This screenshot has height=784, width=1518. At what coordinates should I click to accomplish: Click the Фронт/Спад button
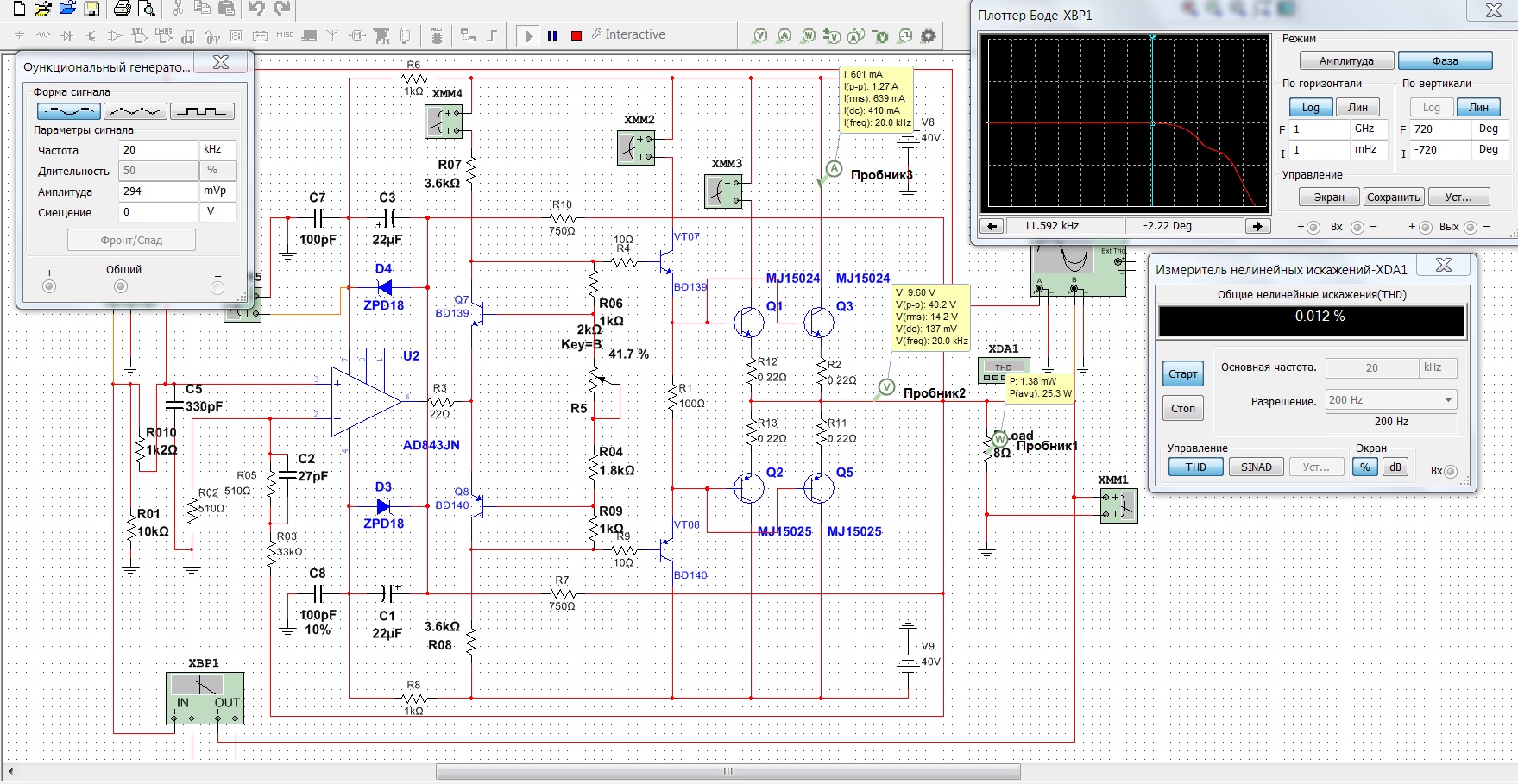[131, 240]
